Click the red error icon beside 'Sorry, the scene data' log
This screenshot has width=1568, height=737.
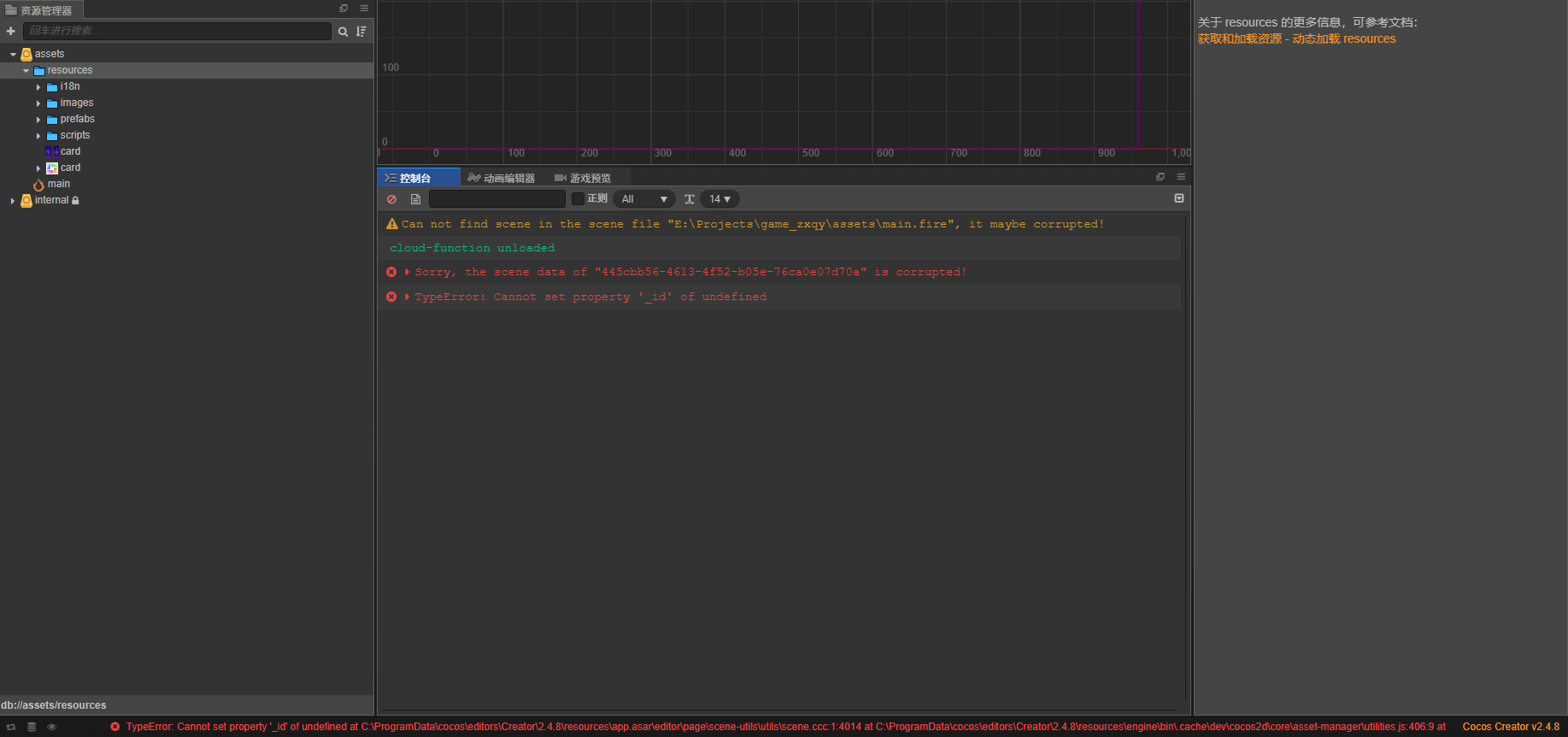point(391,272)
